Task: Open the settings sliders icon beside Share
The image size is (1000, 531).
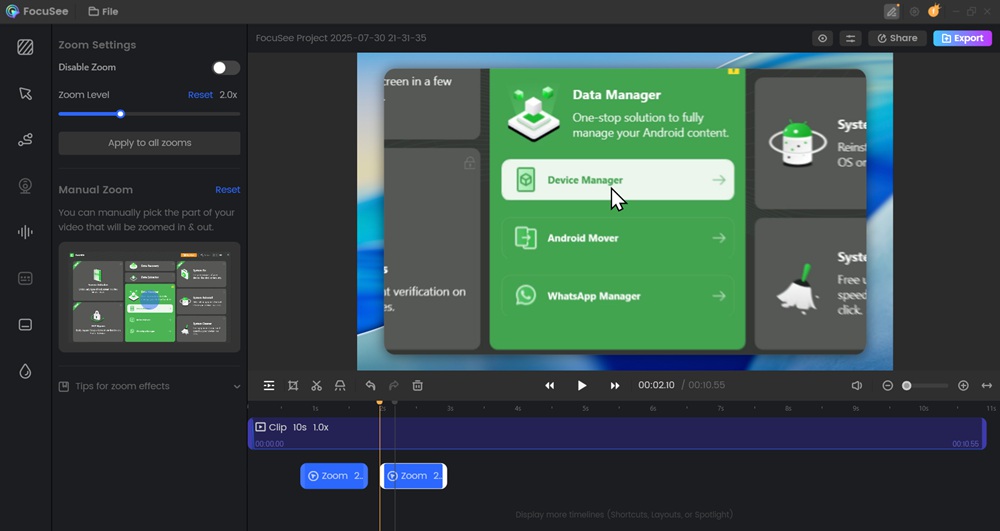Action: [x=850, y=38]
